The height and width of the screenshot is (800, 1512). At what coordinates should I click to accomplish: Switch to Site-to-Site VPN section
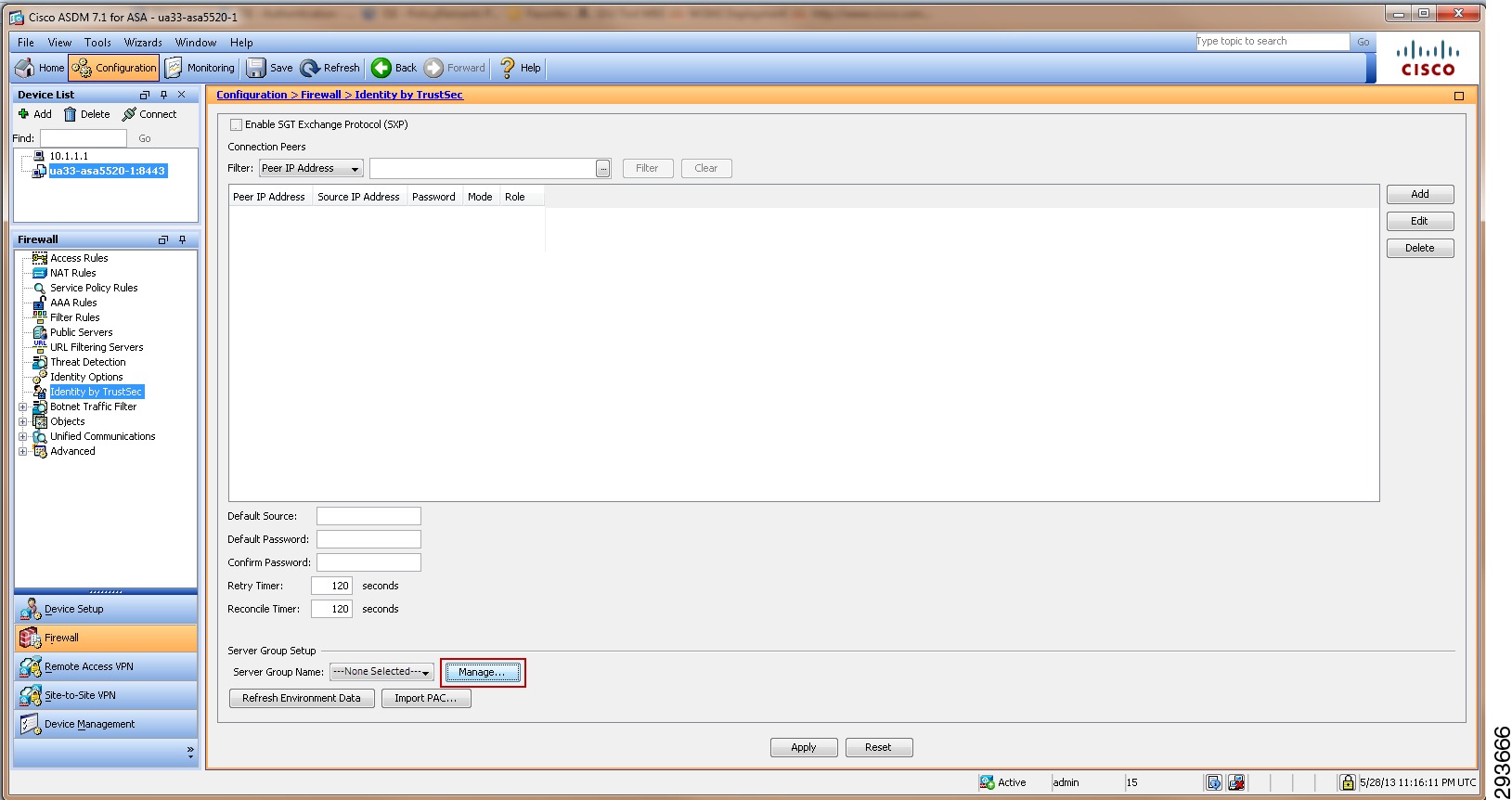106,695
